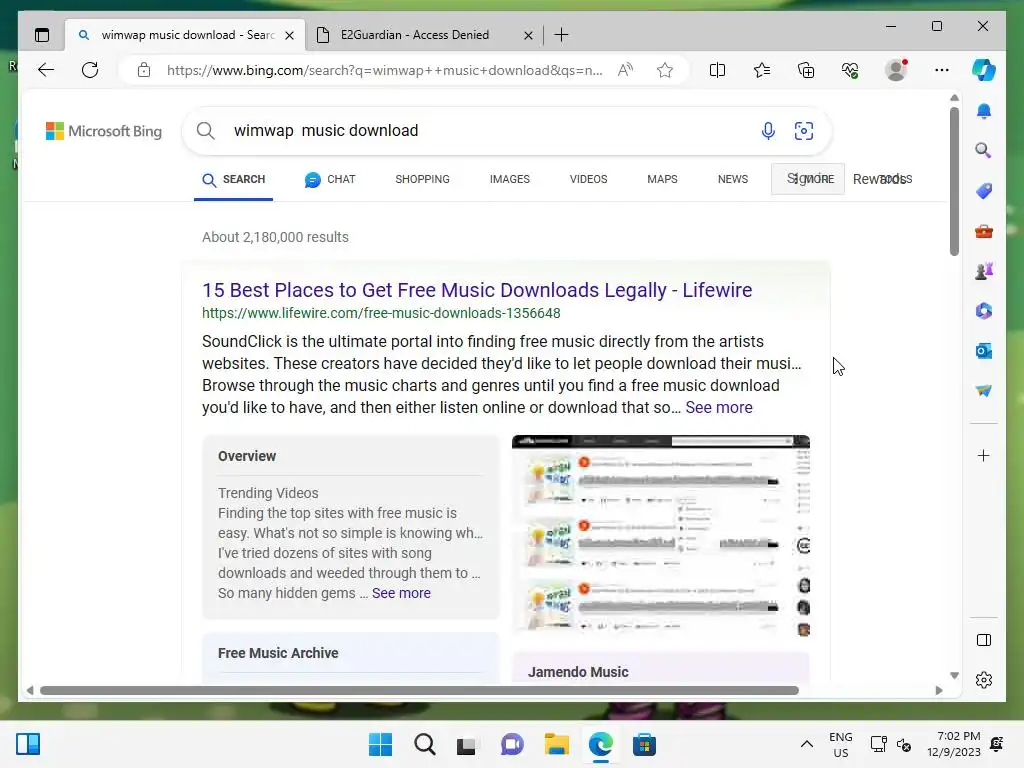
Task: Select the VIDEOS search category
Action: 588,179
